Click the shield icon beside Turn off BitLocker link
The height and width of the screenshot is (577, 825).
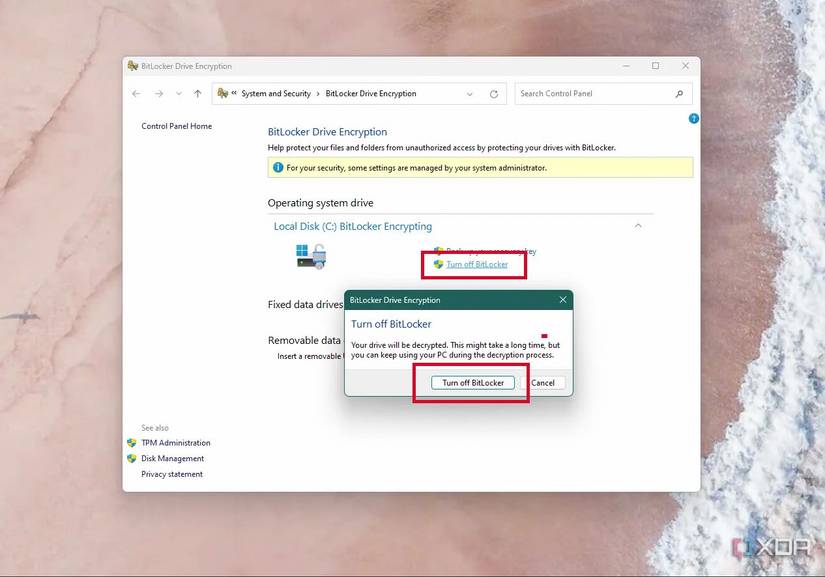(x=437, y=264)
